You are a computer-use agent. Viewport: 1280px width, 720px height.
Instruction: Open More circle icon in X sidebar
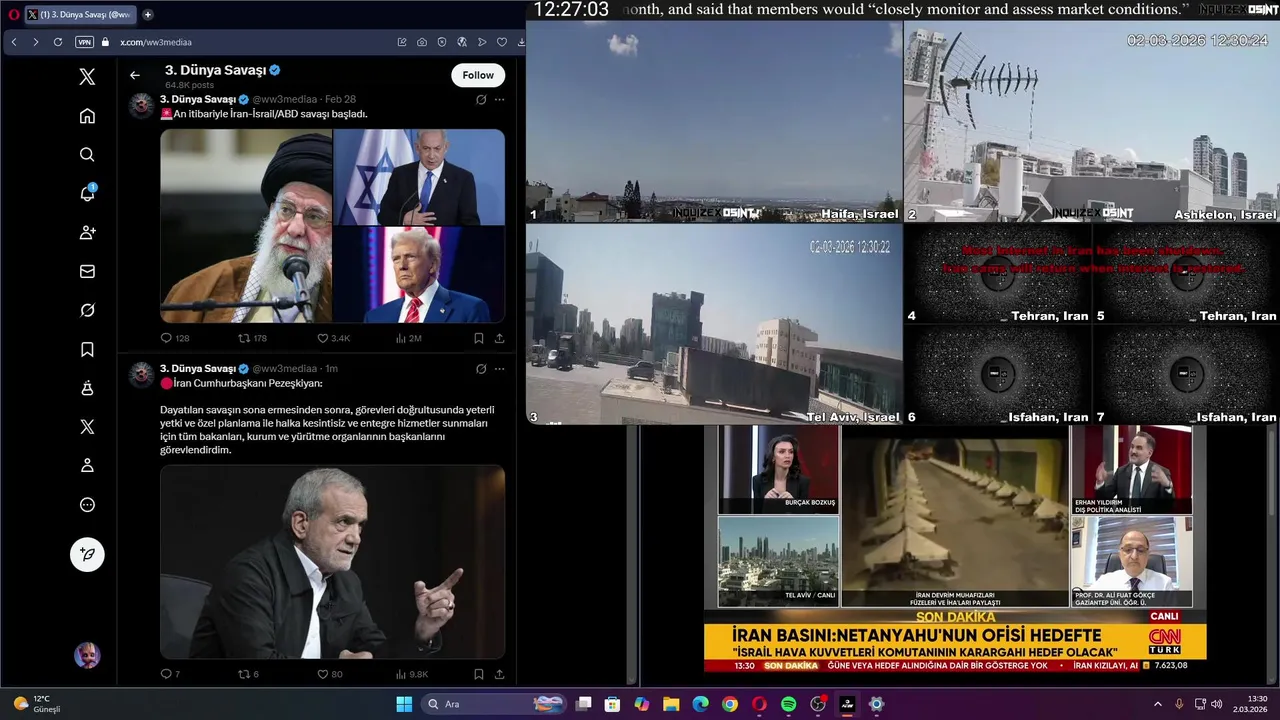tap(87, 505)
